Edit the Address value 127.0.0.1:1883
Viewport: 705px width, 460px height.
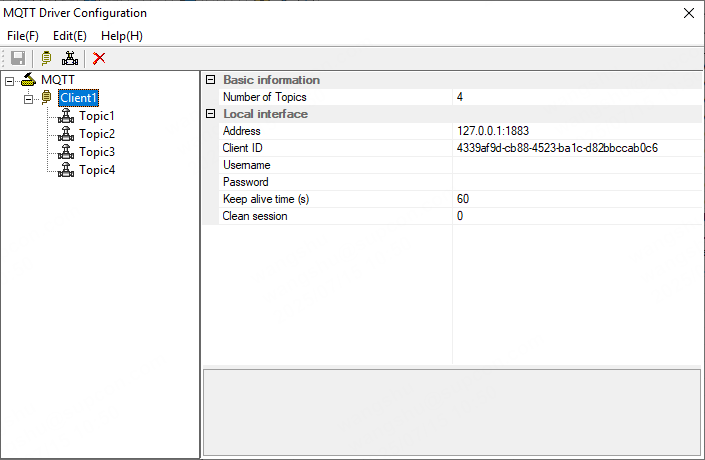click(577, 131)
